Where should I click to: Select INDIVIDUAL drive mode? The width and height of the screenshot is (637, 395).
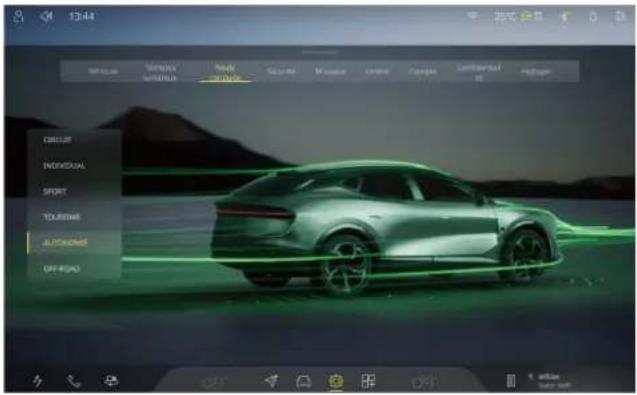coord(64,166)
